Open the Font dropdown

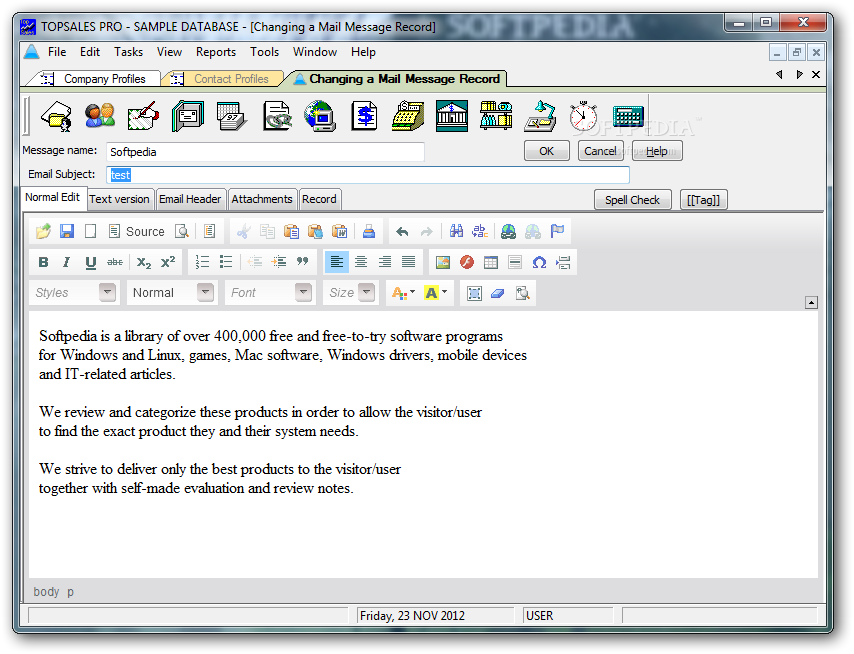[x=270, y=293]
